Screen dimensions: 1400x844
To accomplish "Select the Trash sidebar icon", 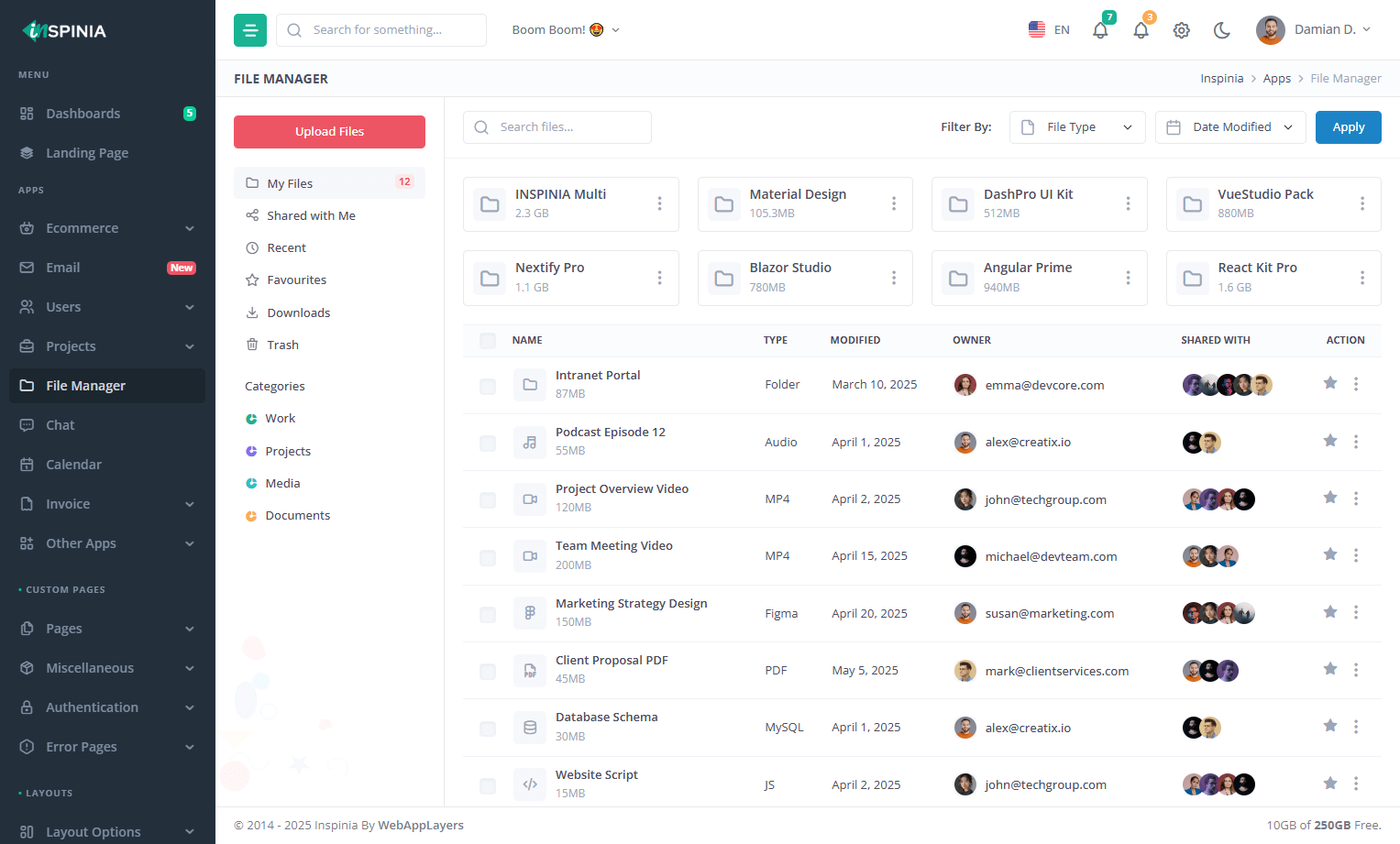I will click(x=251, y=344).
